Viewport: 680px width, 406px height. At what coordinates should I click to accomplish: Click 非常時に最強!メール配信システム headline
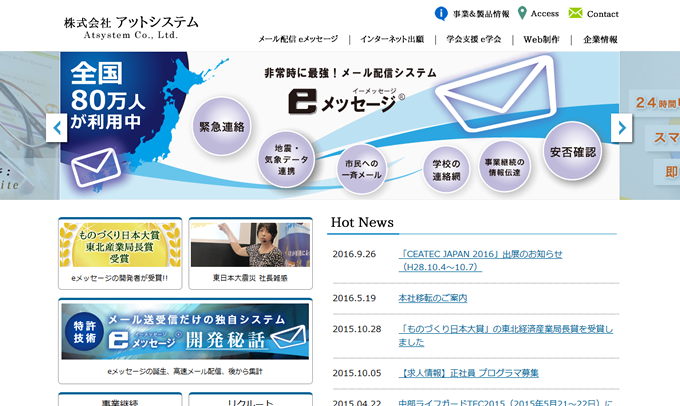[x=350, y=73]
